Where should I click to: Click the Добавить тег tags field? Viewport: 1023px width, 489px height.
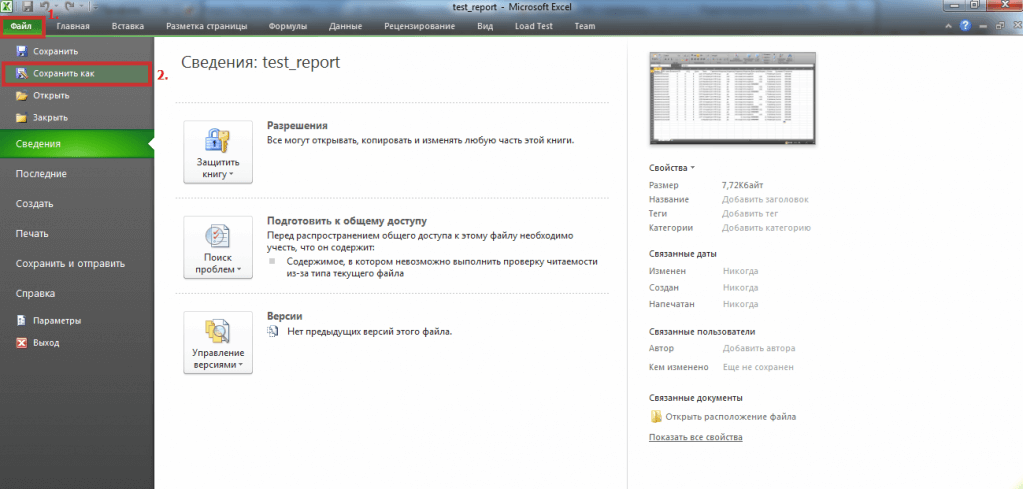[x=750, y=214]
